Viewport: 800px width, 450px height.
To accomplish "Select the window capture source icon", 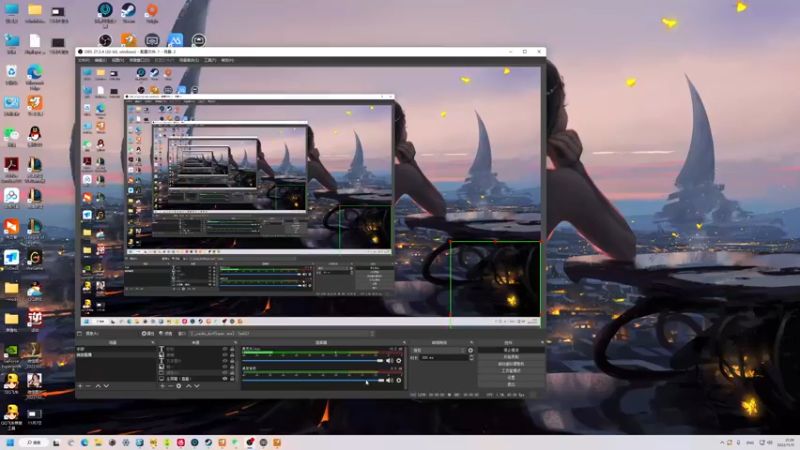I will tap(161, 372).
